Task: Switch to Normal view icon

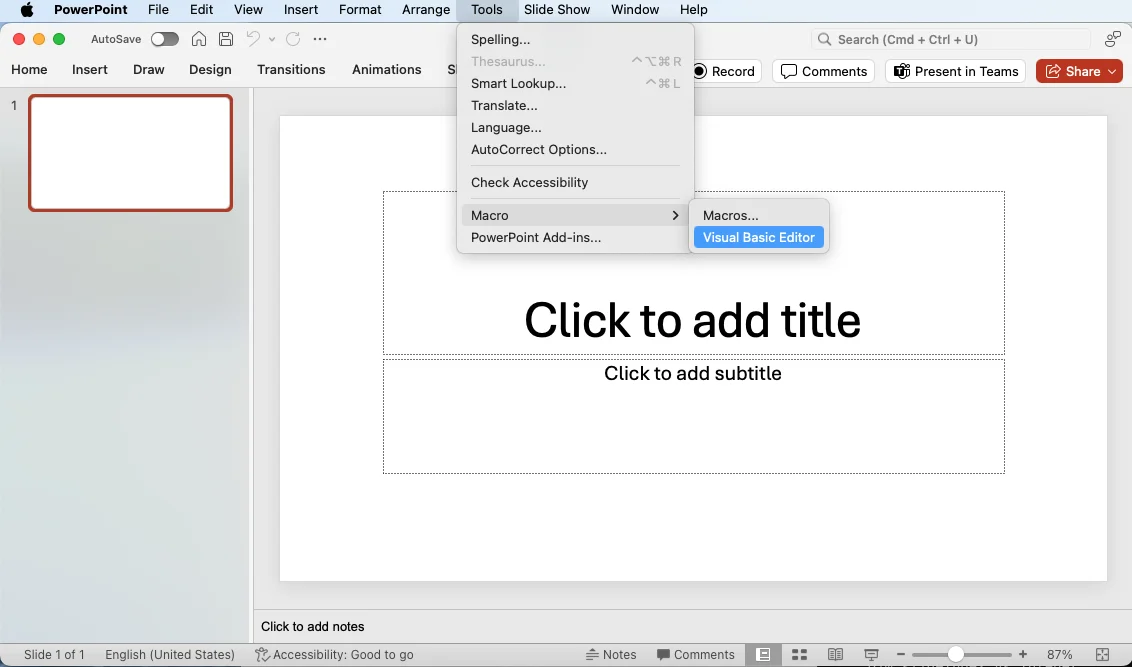Action: click(x=763, y=655)
